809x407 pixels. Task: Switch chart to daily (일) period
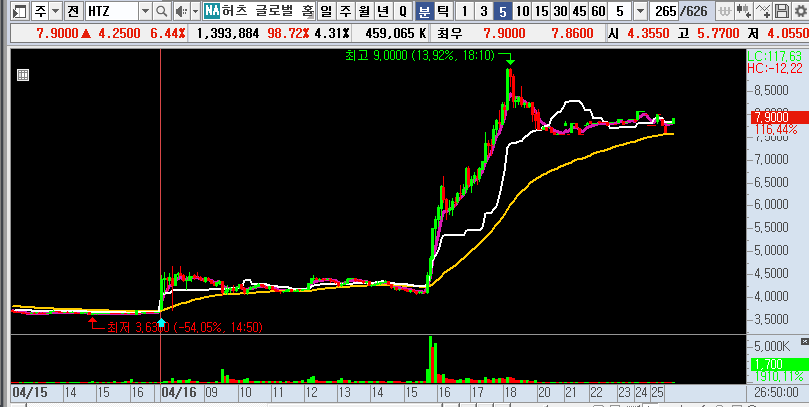click(326, 11)
